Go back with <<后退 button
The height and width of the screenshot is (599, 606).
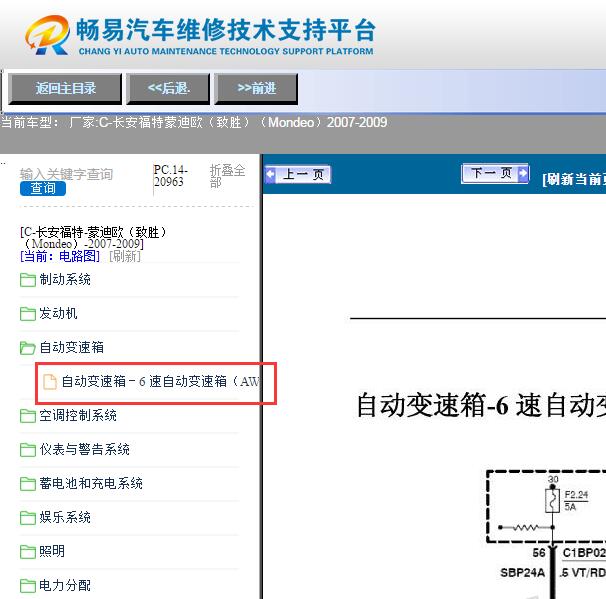[168, 88]
